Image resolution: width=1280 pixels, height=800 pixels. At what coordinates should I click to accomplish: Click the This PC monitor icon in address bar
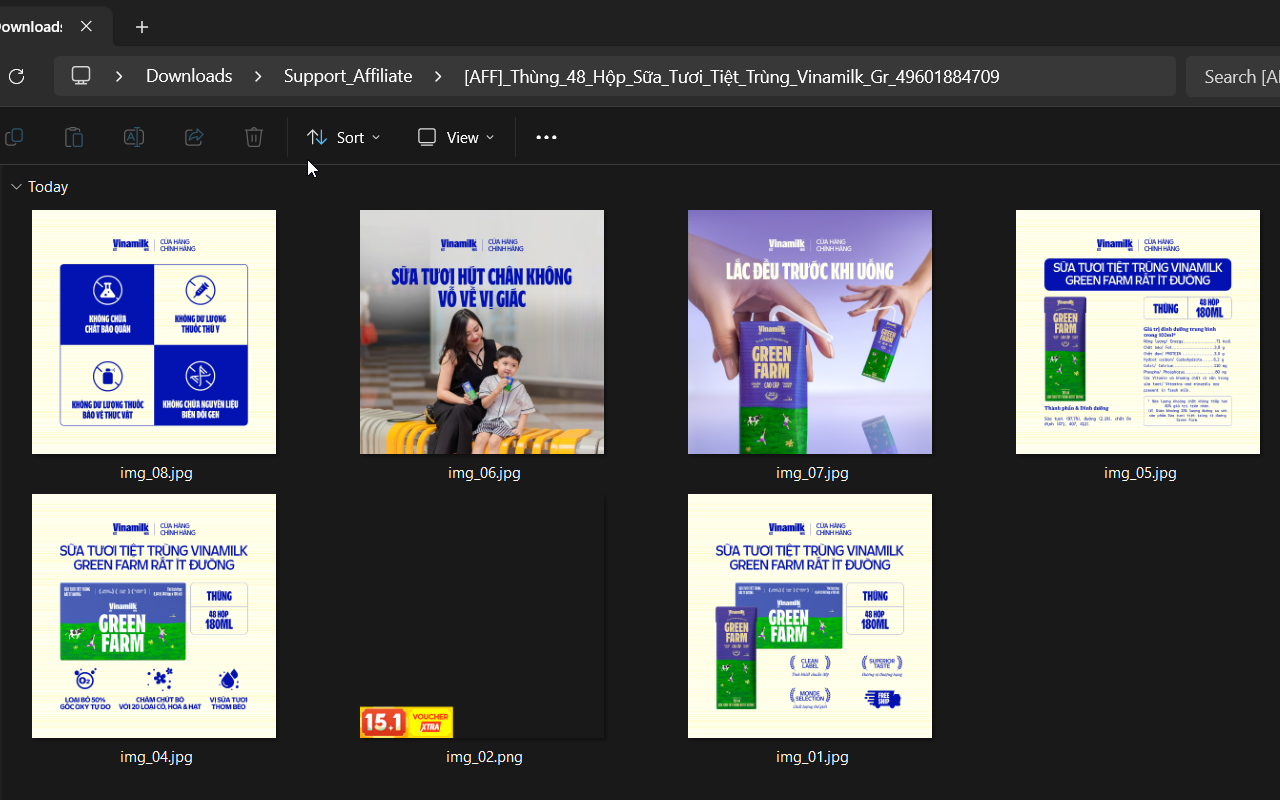[x=81, y=76]
